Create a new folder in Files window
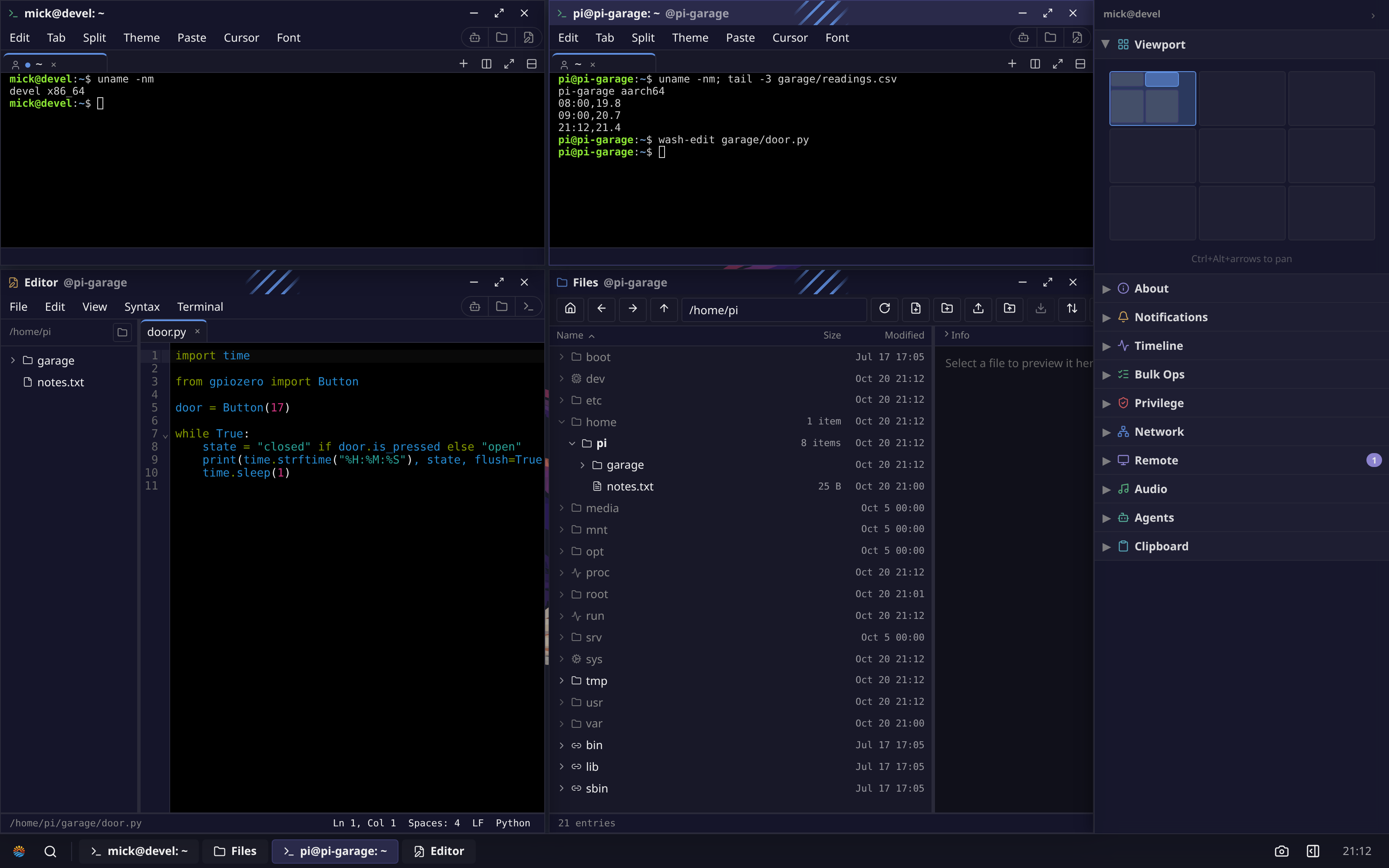1389x868 pixels. [x=947, y=309]
